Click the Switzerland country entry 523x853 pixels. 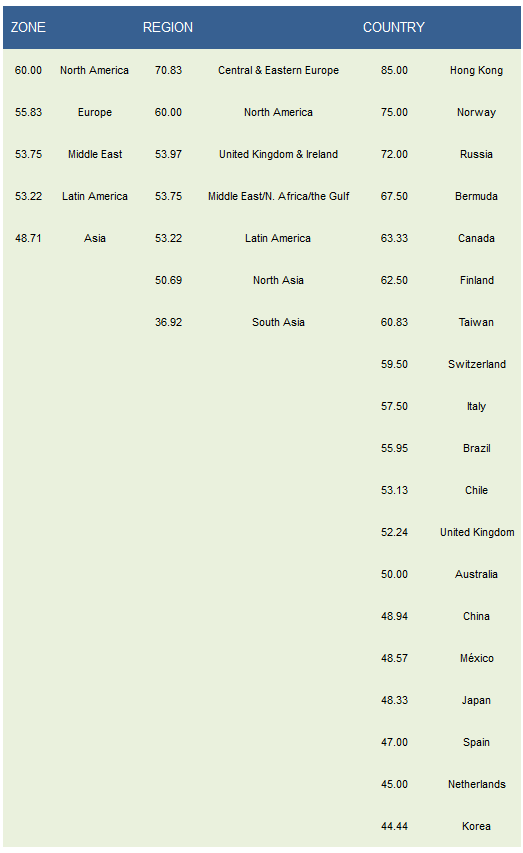(x=477, y=364)
